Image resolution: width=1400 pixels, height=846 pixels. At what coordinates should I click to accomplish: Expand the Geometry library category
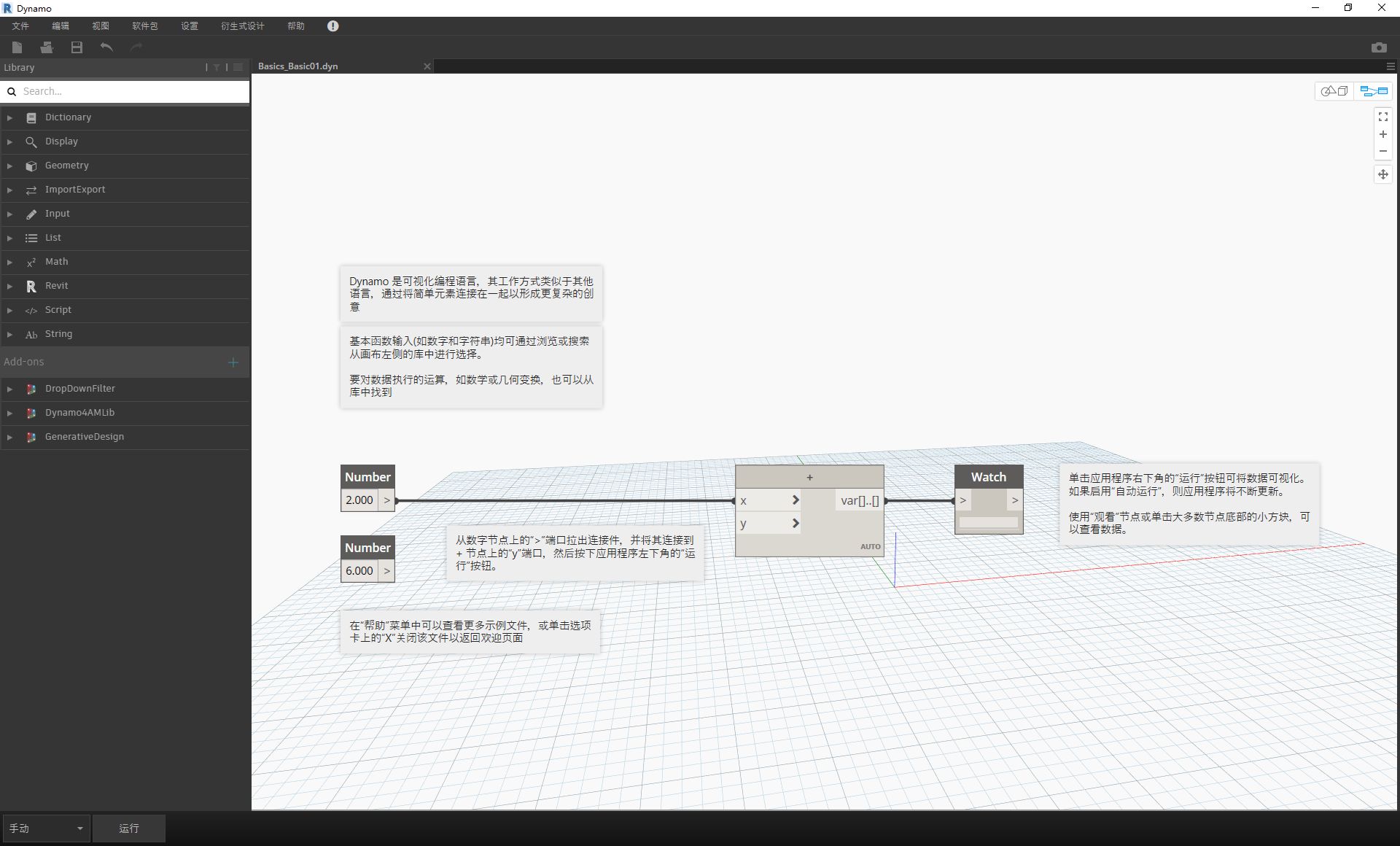coord(66,166)
